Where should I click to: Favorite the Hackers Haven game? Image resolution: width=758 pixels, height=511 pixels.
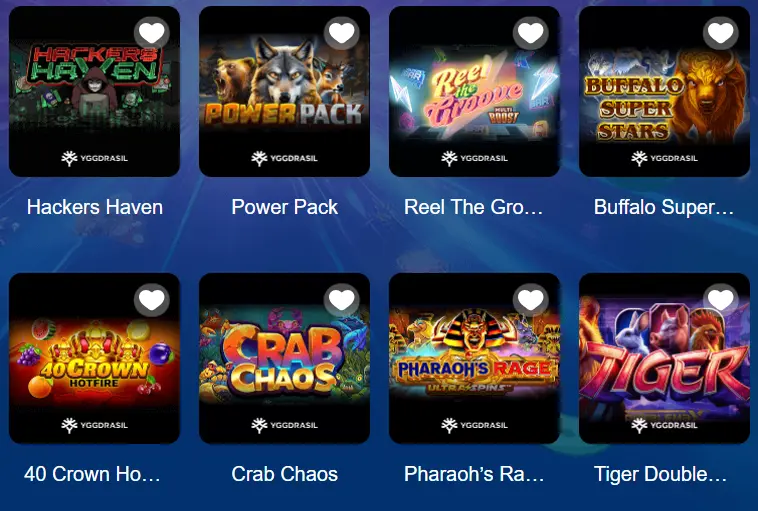(152, 33)
